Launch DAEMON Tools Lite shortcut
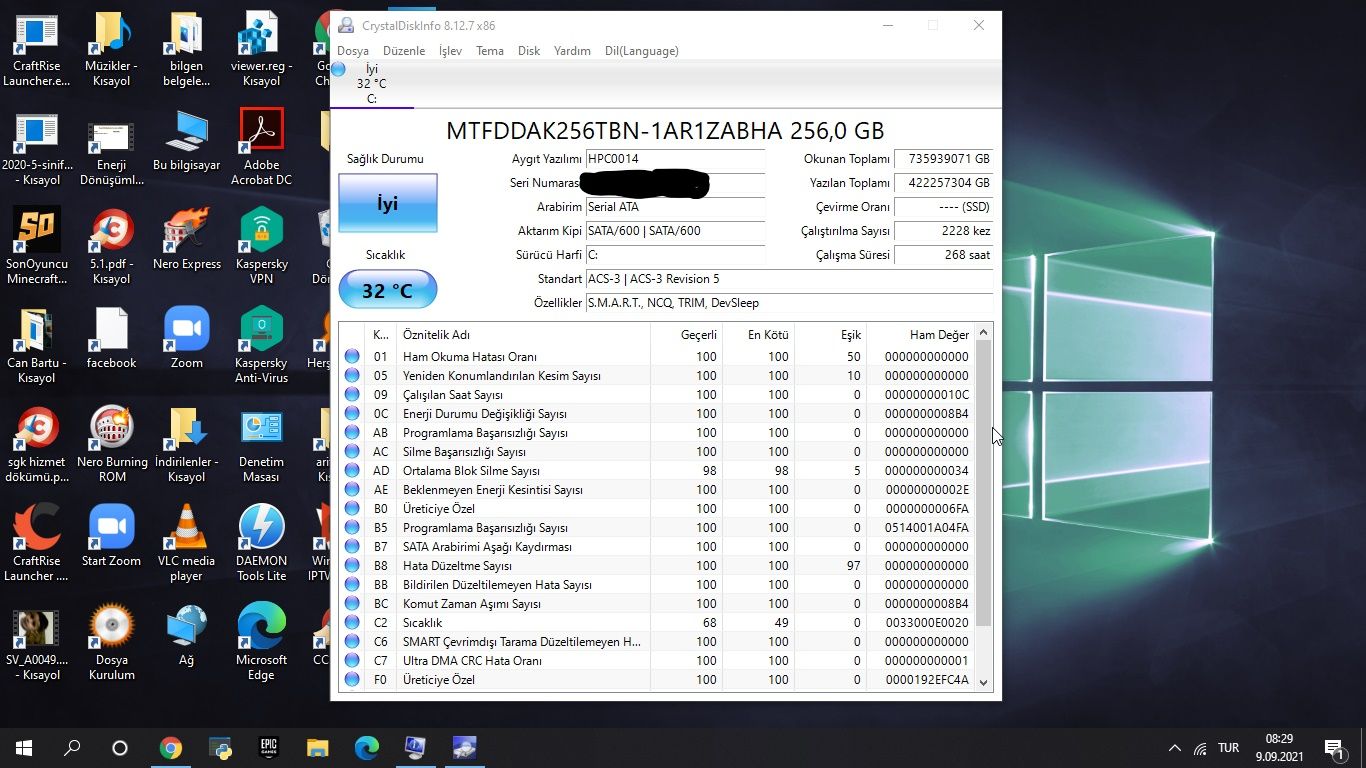This screenshot has width=1366, height=768. 261,528
